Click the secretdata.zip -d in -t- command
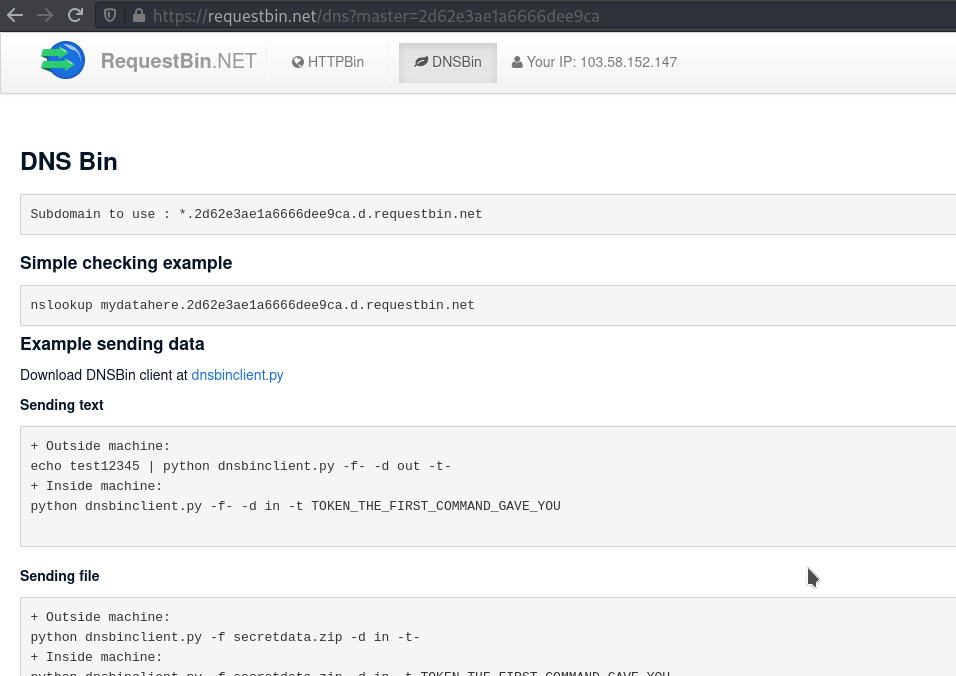Image resolution: width=956 pixels, height=676 pixels. click(225, 637)
